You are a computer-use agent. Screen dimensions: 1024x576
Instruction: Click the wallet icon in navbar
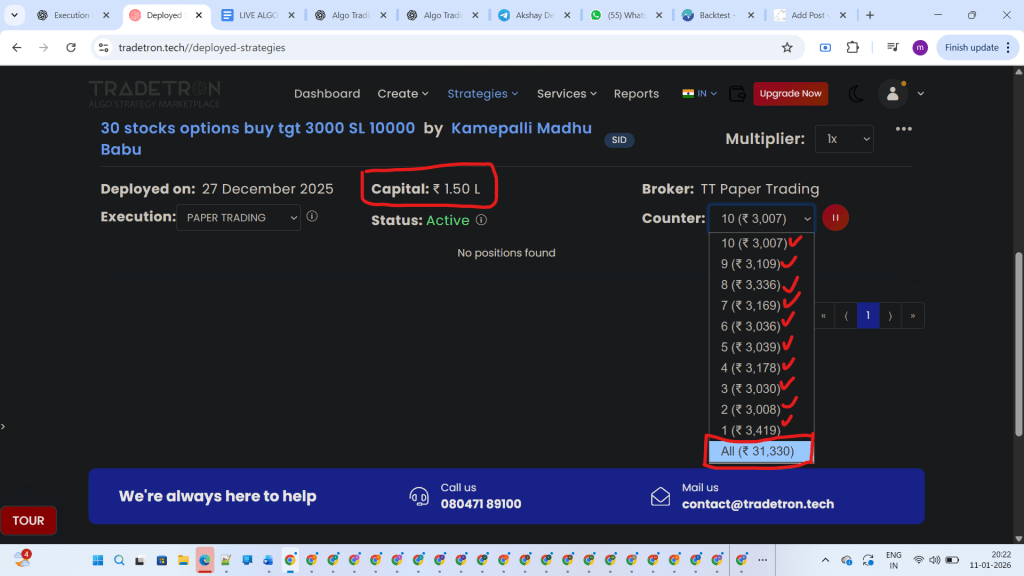(x=737, y=94)
